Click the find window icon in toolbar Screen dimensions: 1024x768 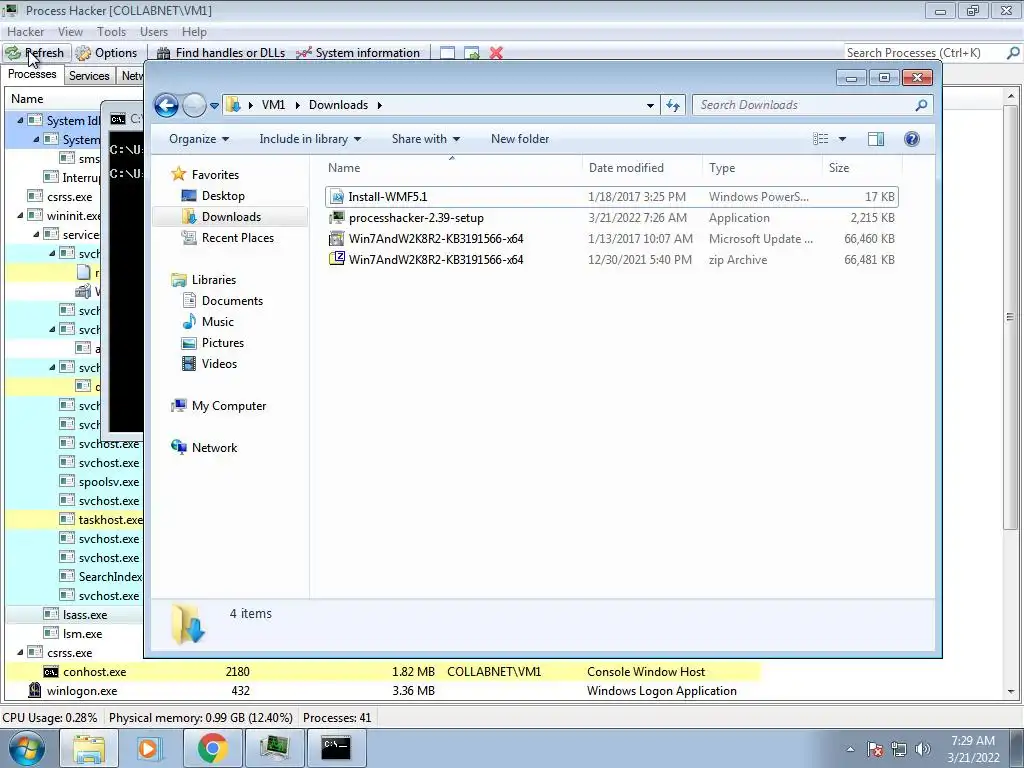click(x=447, y=53)
